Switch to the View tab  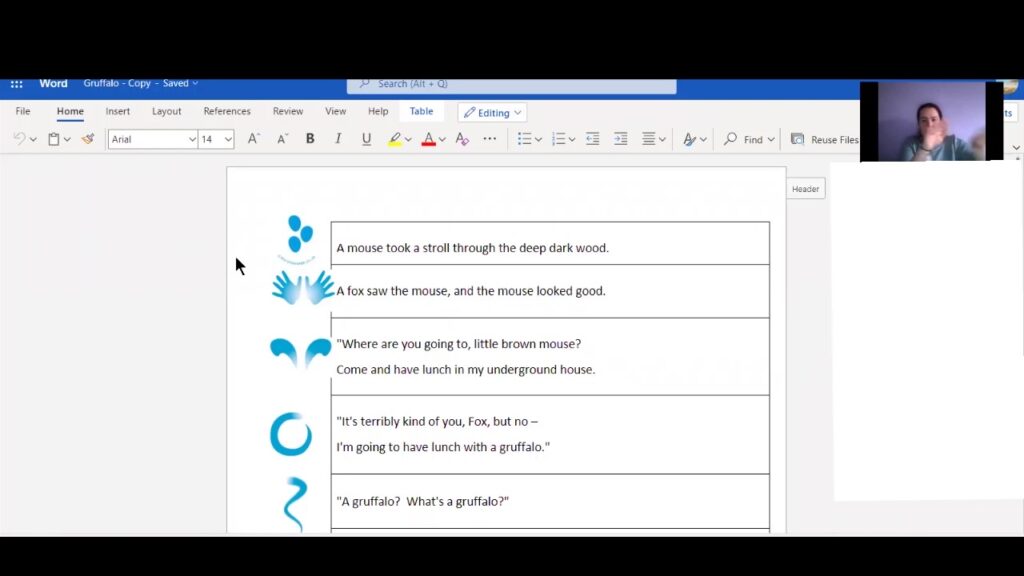pyautogui.click(x=336, y=111)
